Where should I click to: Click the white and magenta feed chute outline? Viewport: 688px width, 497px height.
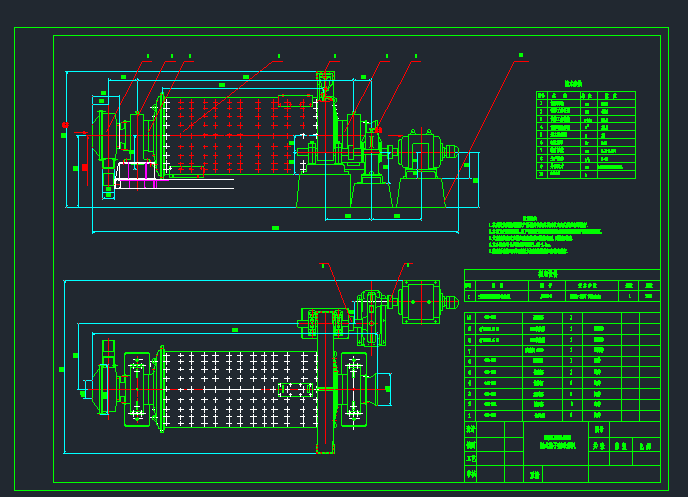click(174, 175)
